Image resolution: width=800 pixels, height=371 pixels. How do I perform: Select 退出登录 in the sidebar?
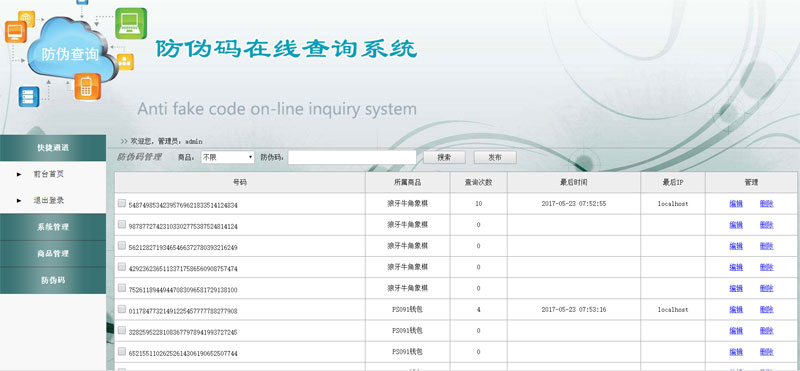[x=49, y=201]
